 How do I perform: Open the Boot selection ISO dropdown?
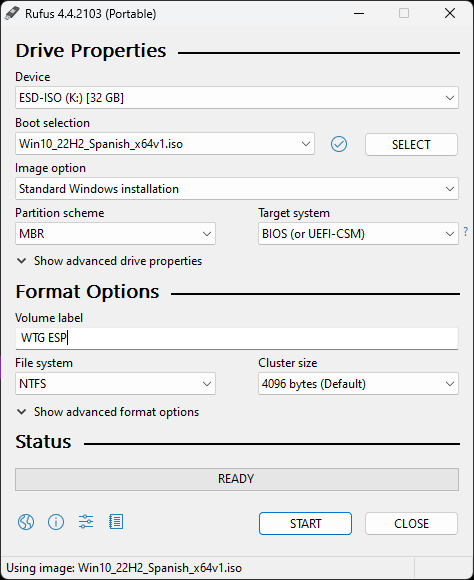[x=165, y=144]
